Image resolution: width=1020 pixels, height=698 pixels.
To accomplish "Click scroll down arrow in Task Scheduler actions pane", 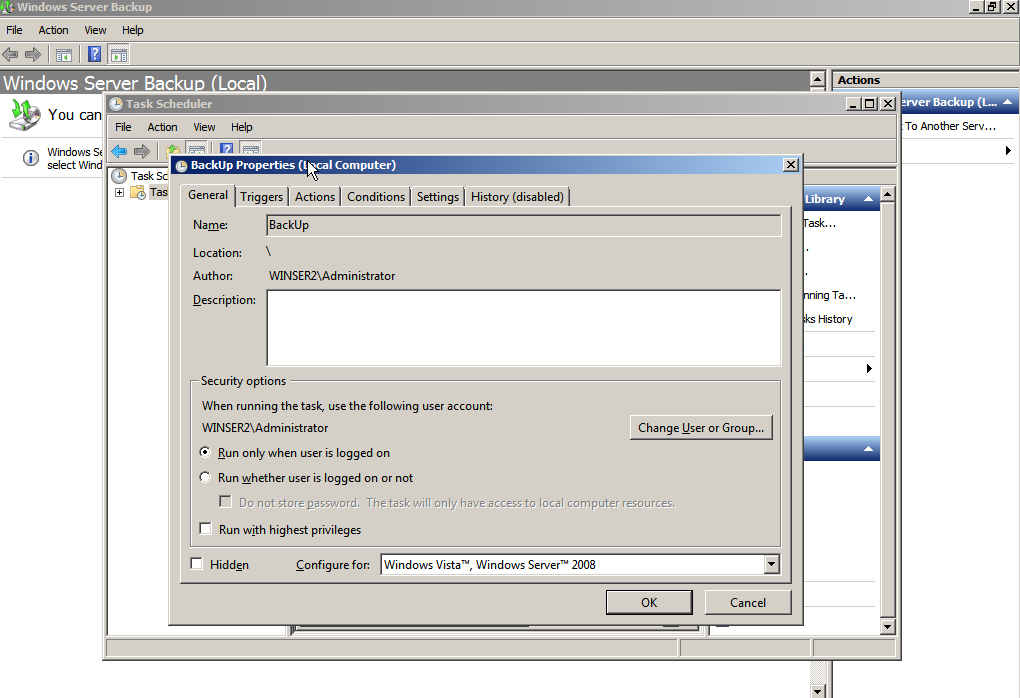I will pos(887,627).
